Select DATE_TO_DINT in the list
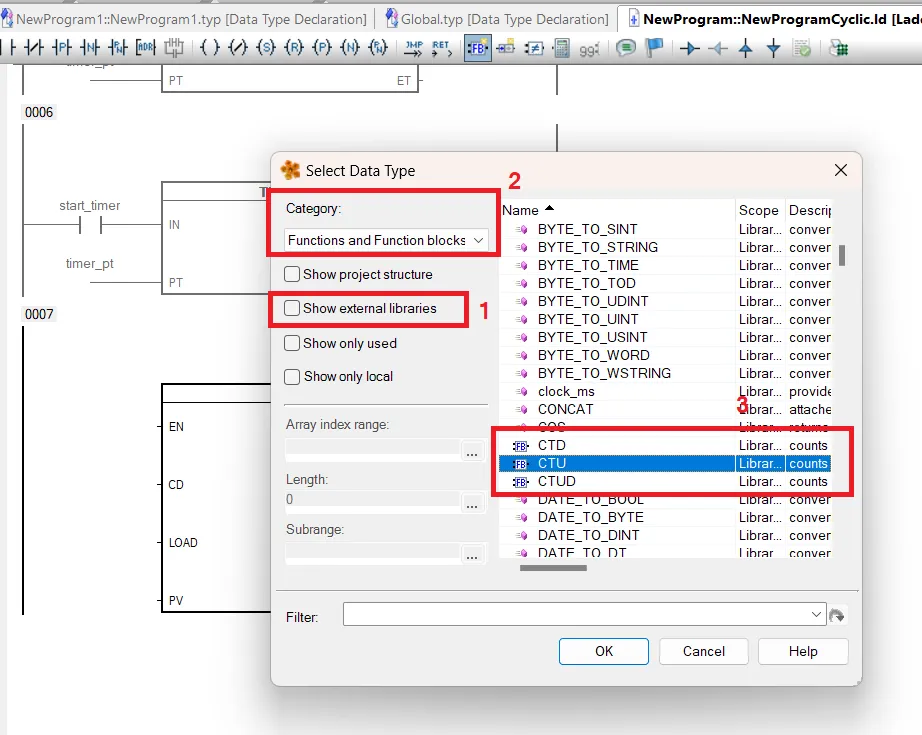 point(664,535)
